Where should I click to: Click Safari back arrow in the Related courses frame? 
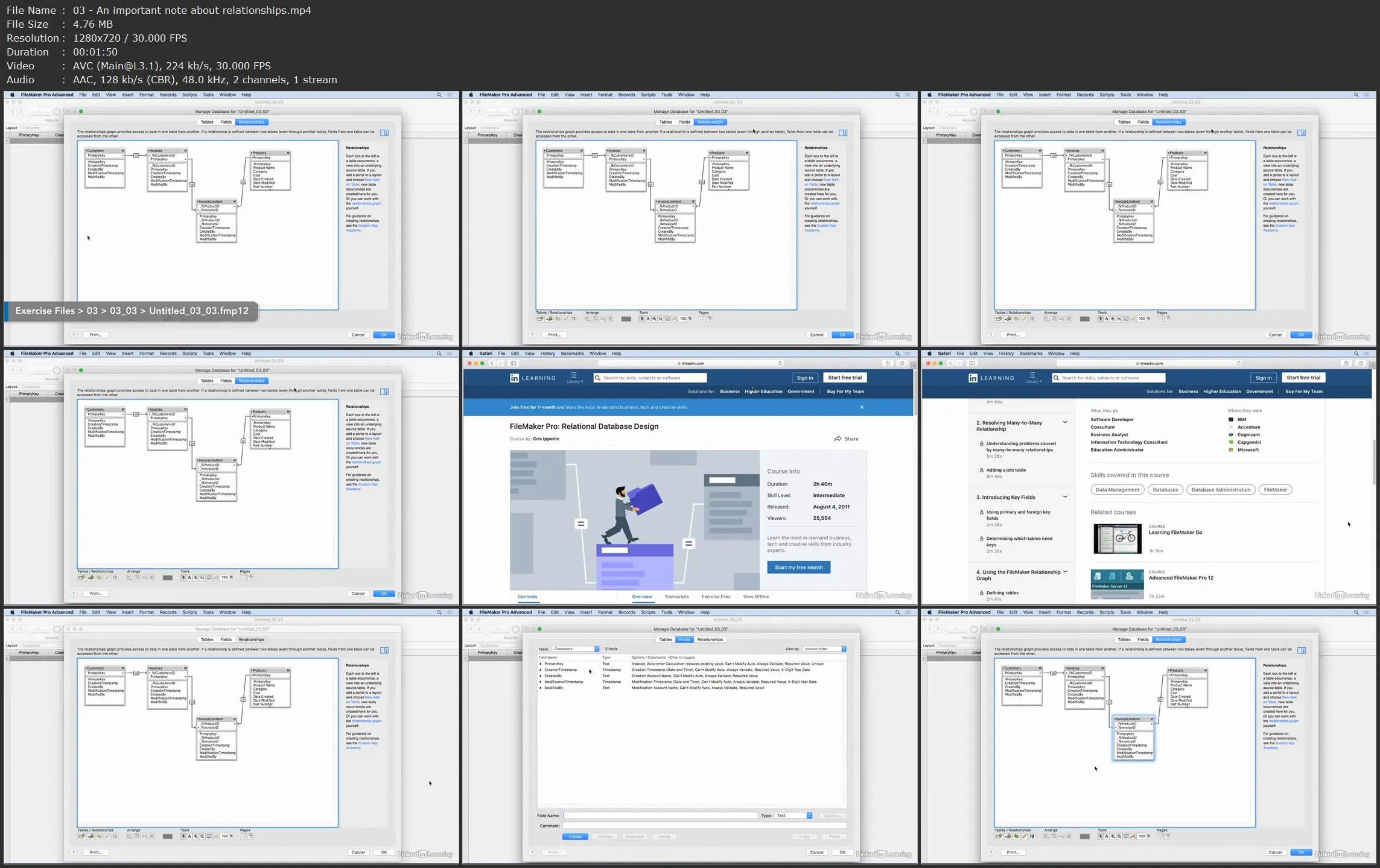(x=951, y=363)
